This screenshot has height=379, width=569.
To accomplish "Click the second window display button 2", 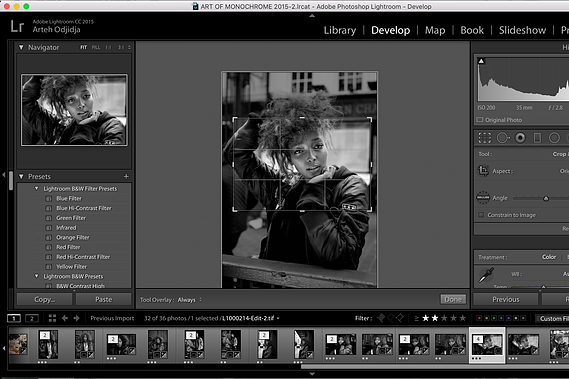I will 32,318.
